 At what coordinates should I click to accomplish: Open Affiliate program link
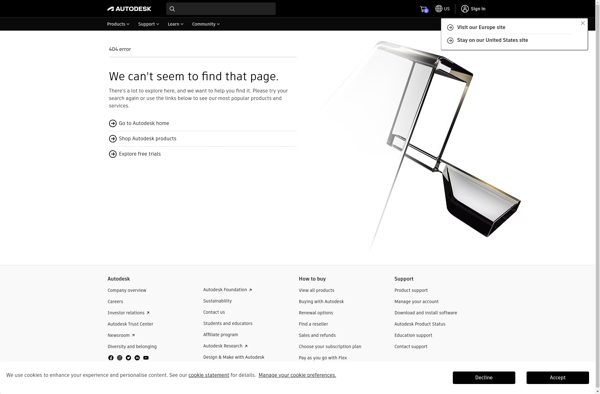point(220,335)
